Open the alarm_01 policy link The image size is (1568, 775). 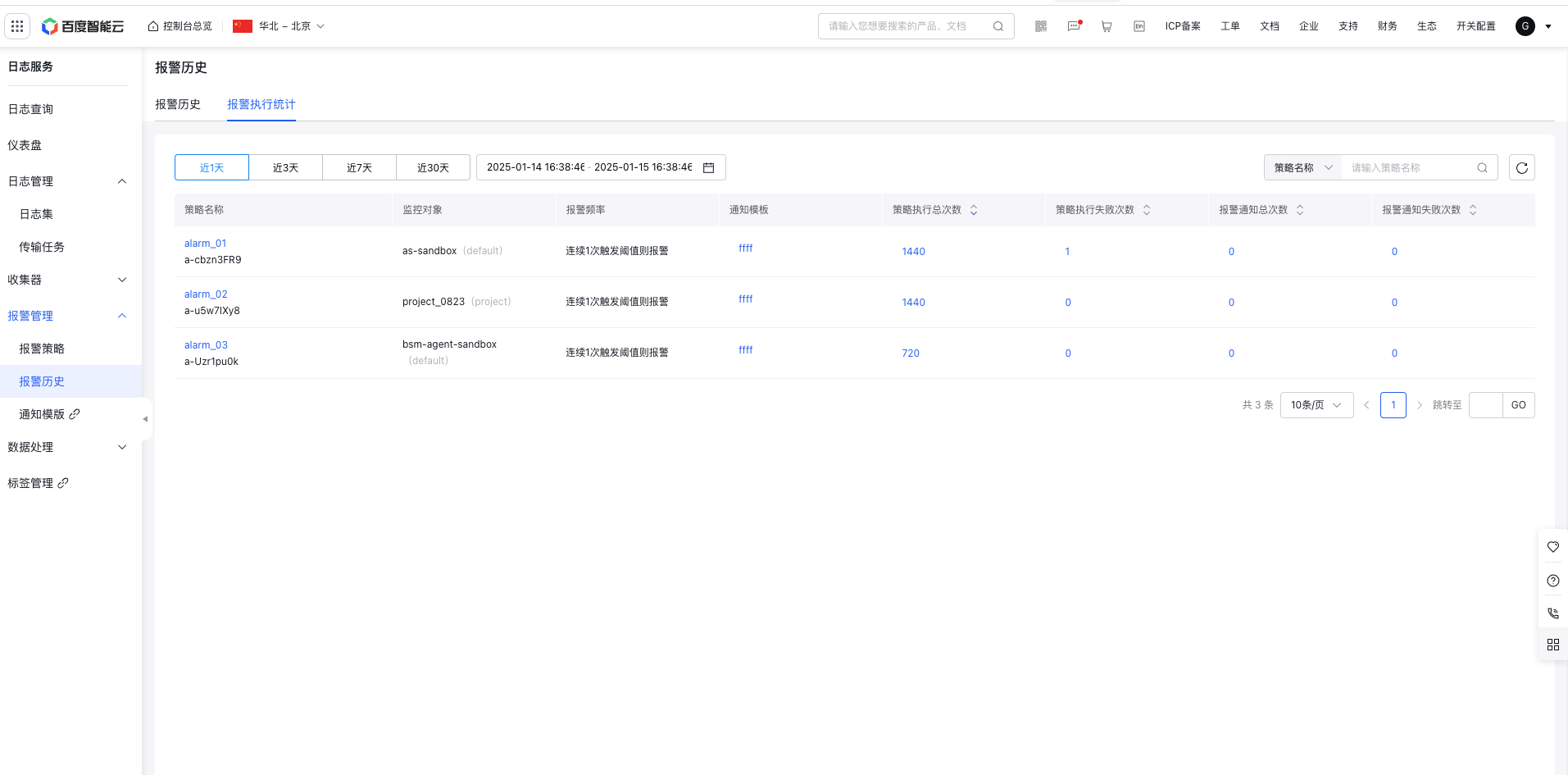pos(205,244)
